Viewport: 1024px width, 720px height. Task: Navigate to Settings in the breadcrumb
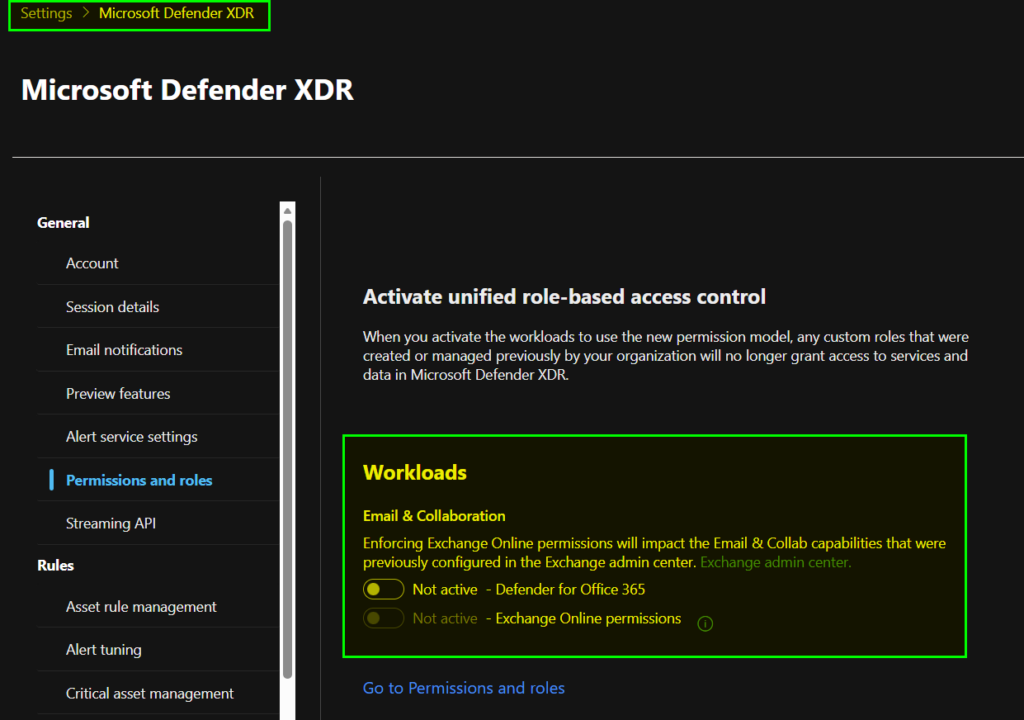(46, 13)
